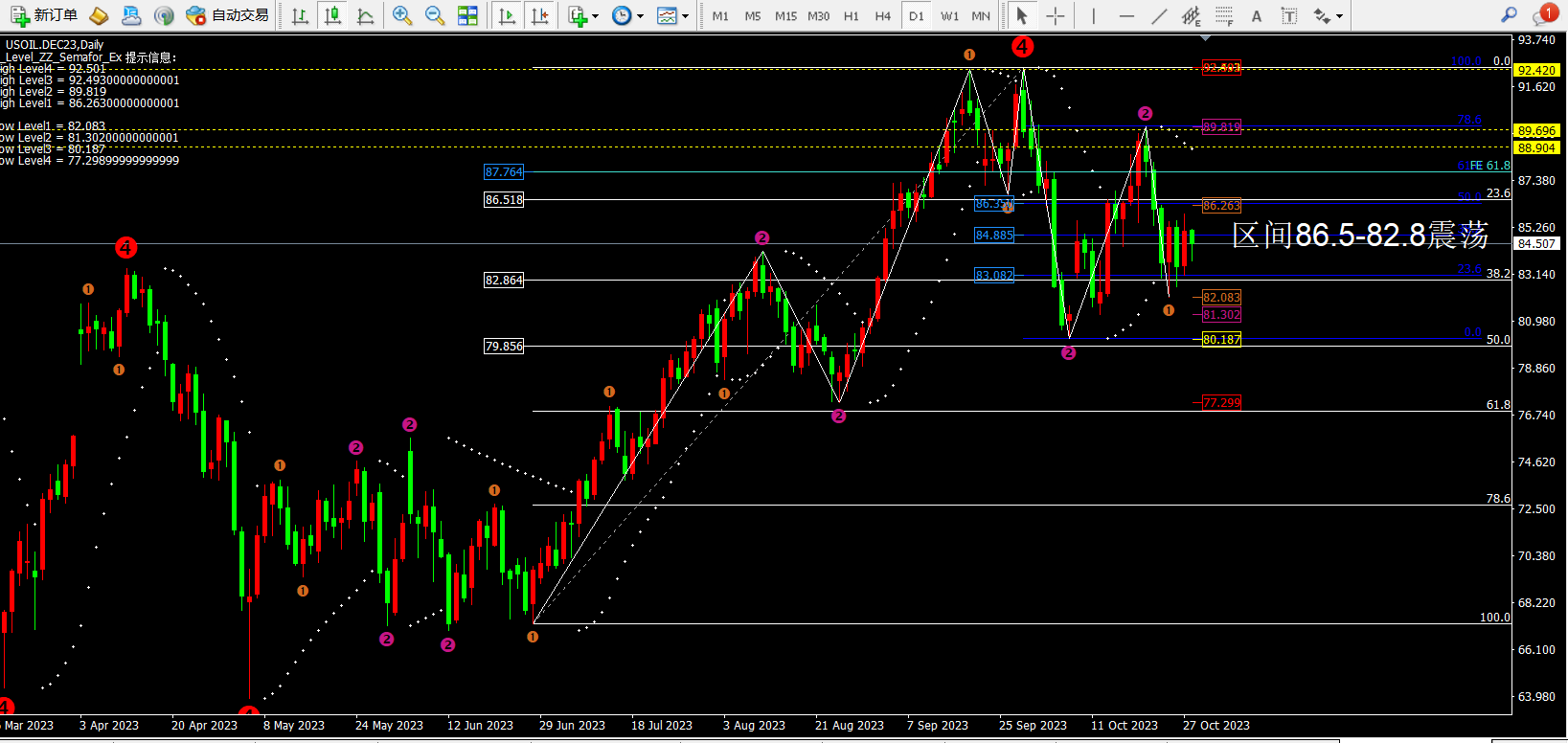Tile chart windows with the grid icon
Image resolution: width=1568 pixels, height=743 pixels.
click(x=467, y=15)
